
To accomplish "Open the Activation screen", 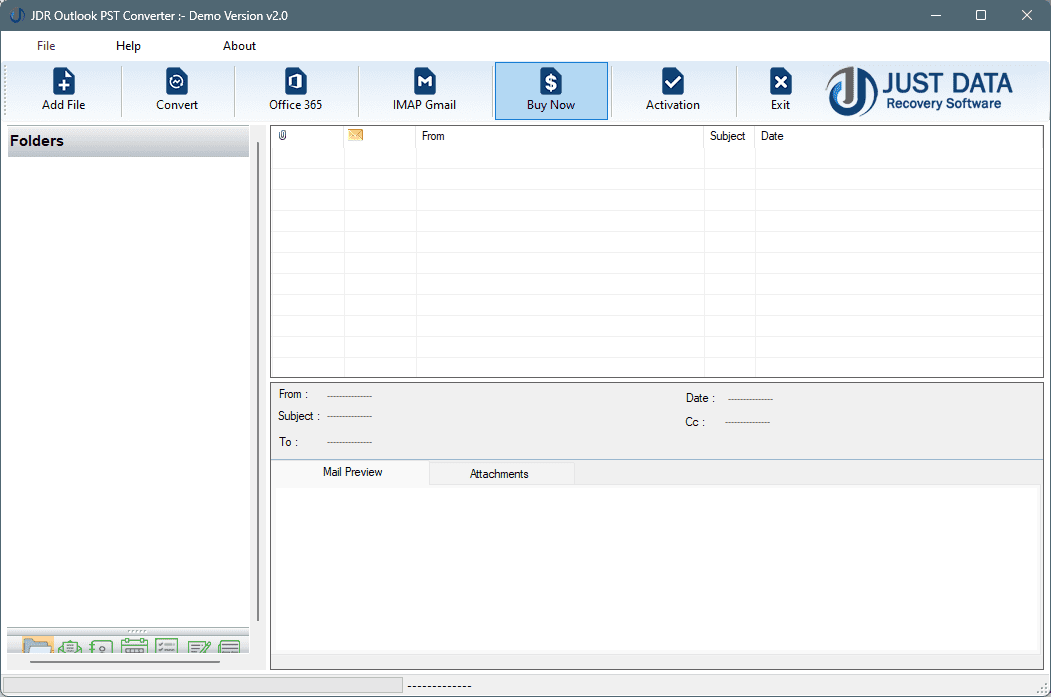I will tap(672, 89).
